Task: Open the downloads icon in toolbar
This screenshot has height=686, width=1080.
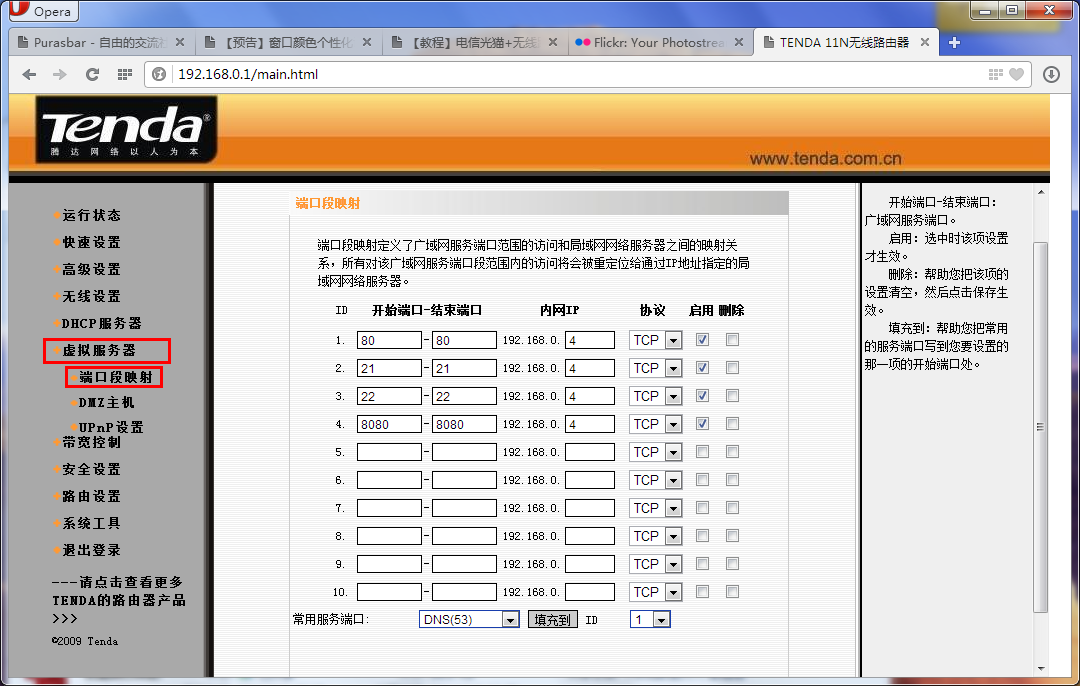Action: tap(1051, 74)
